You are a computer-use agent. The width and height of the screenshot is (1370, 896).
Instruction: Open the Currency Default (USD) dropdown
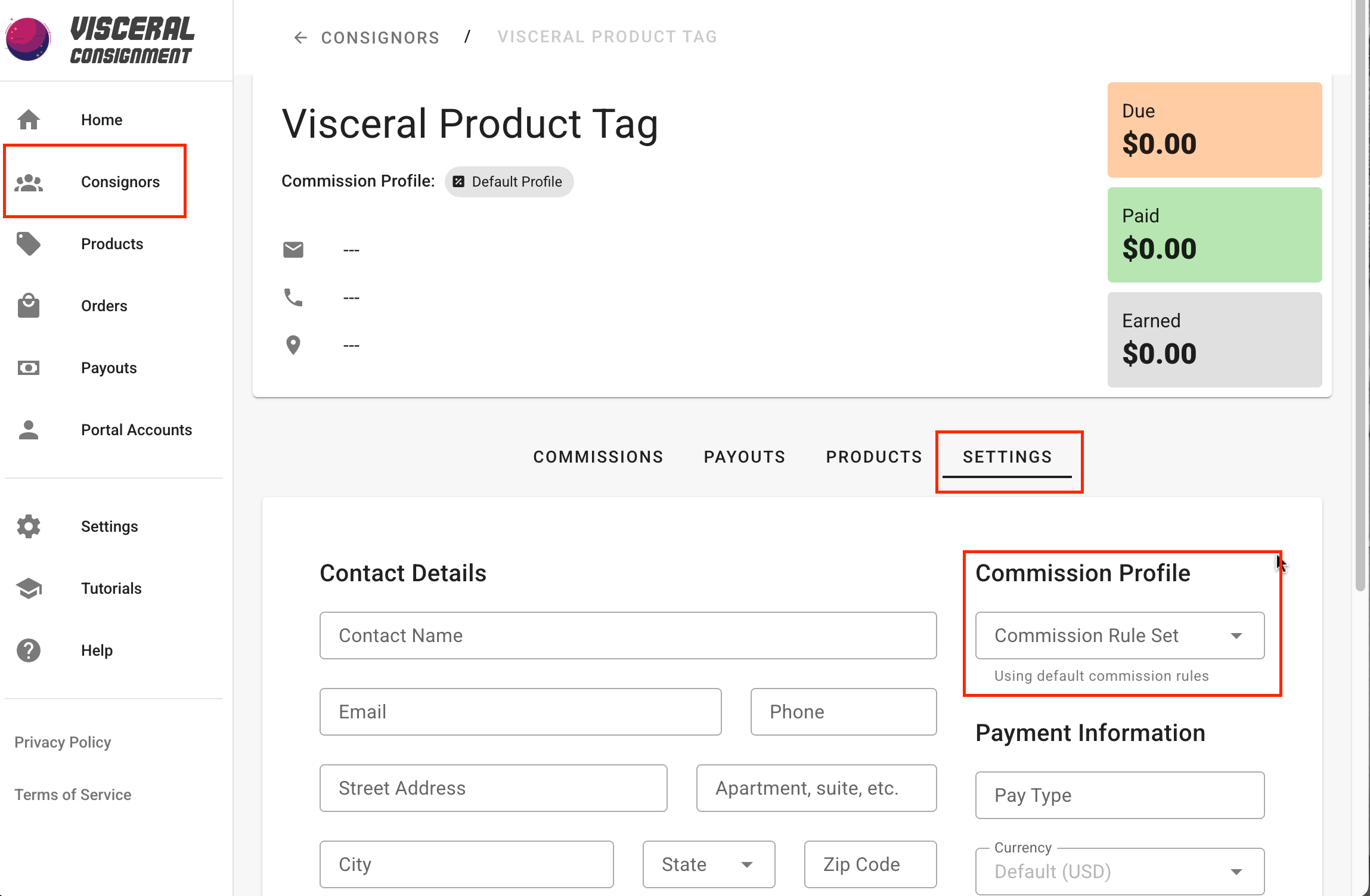(x=1119, y=872)
